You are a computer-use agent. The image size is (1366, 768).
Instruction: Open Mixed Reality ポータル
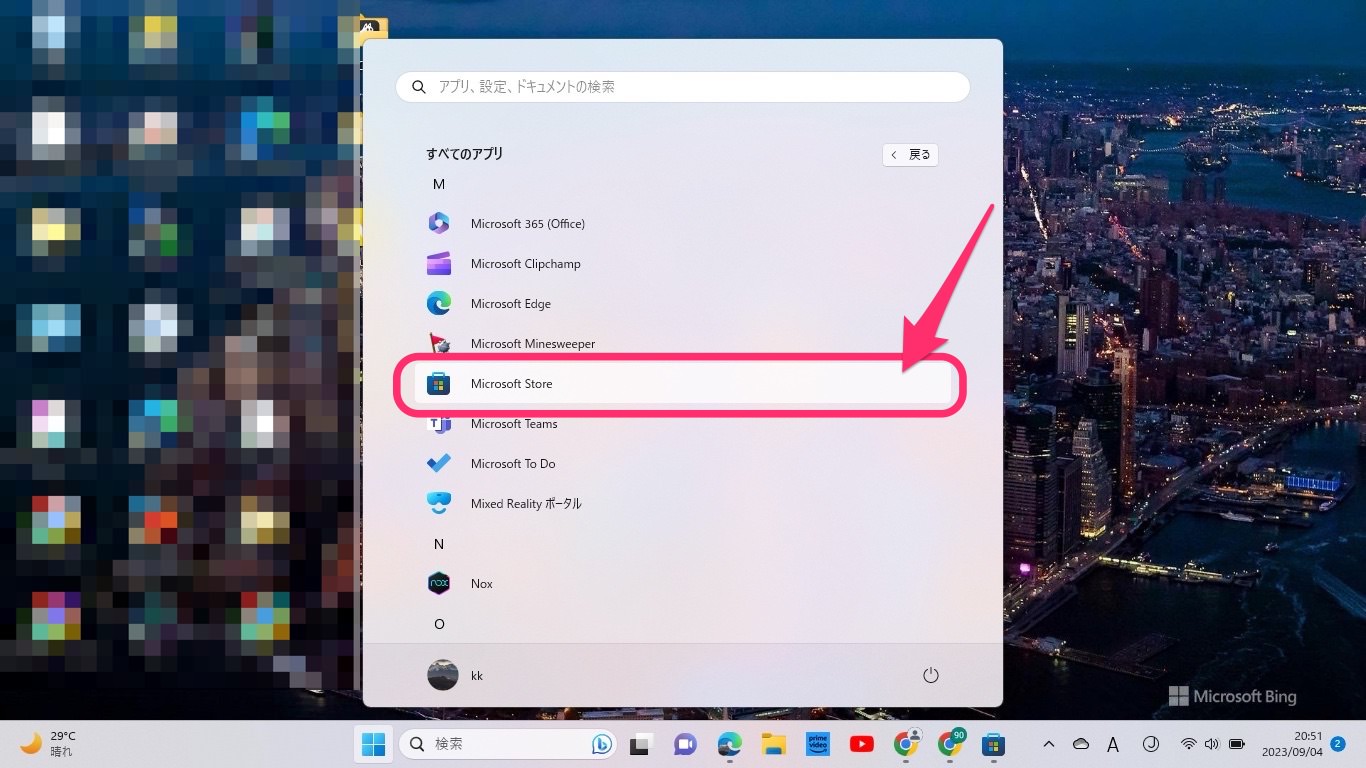[x=682, y=504]
